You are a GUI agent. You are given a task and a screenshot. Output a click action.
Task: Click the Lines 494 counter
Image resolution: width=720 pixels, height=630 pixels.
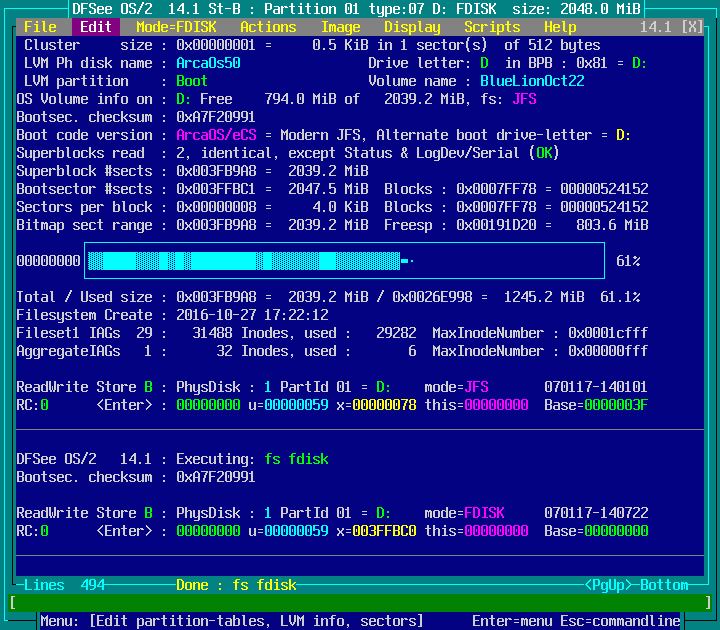64,585
